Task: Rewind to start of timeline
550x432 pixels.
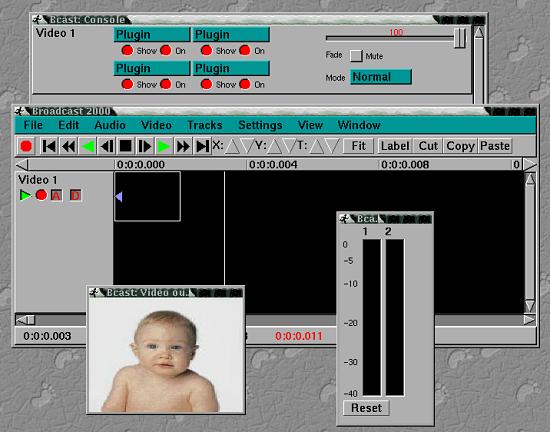Action: pos(49,146)
